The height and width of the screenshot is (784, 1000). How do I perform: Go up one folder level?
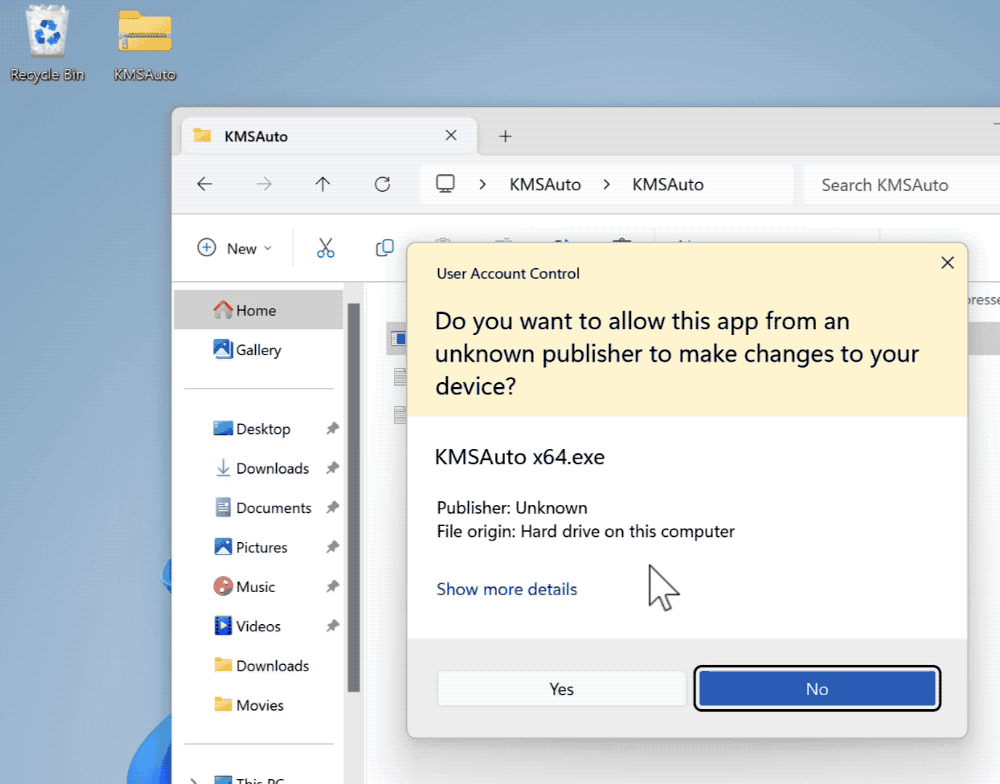pyautogui.click(x=323, y=184)
